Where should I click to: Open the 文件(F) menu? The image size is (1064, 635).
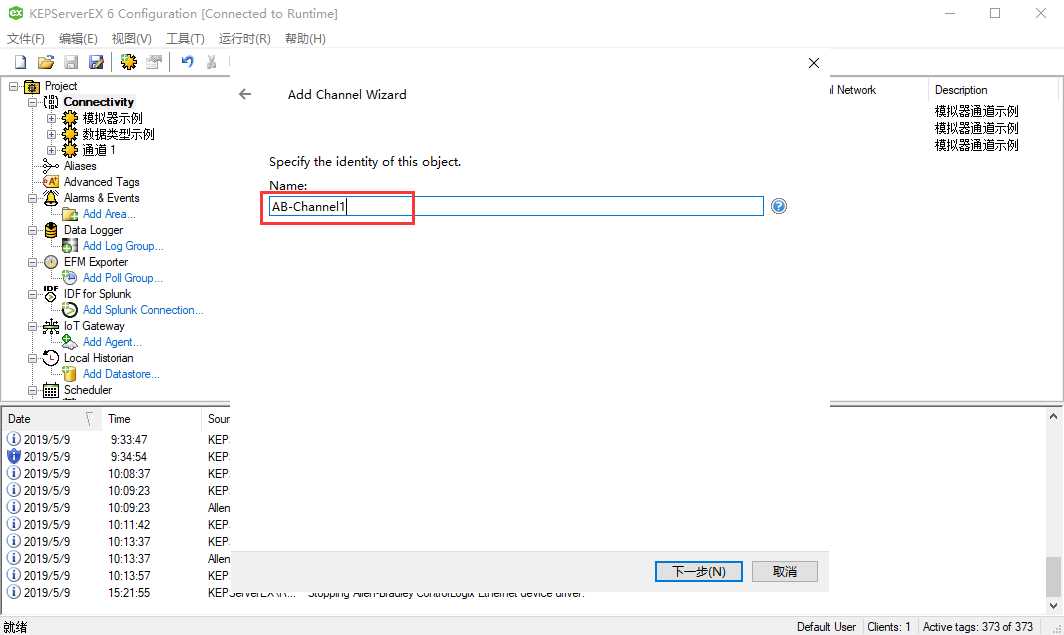tap(26, 39)
